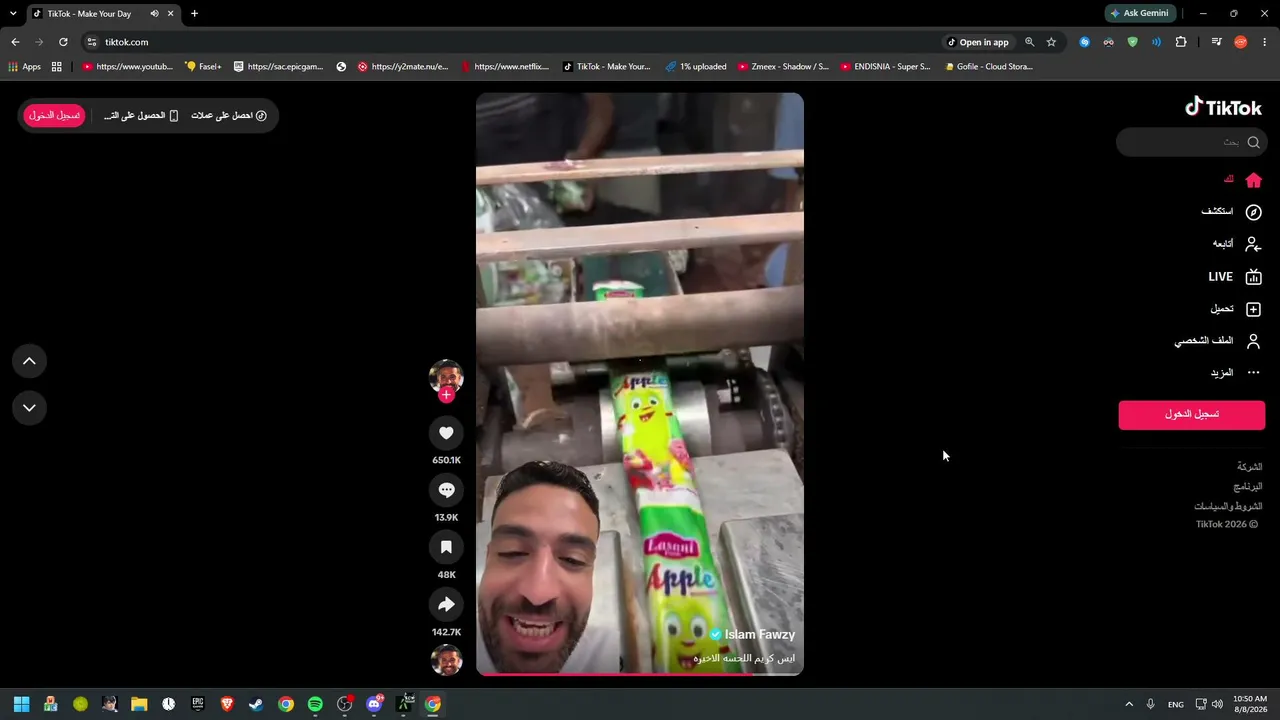Open the Chrome profile avatar
The image size is (1280, 720).
[1241, 42]
